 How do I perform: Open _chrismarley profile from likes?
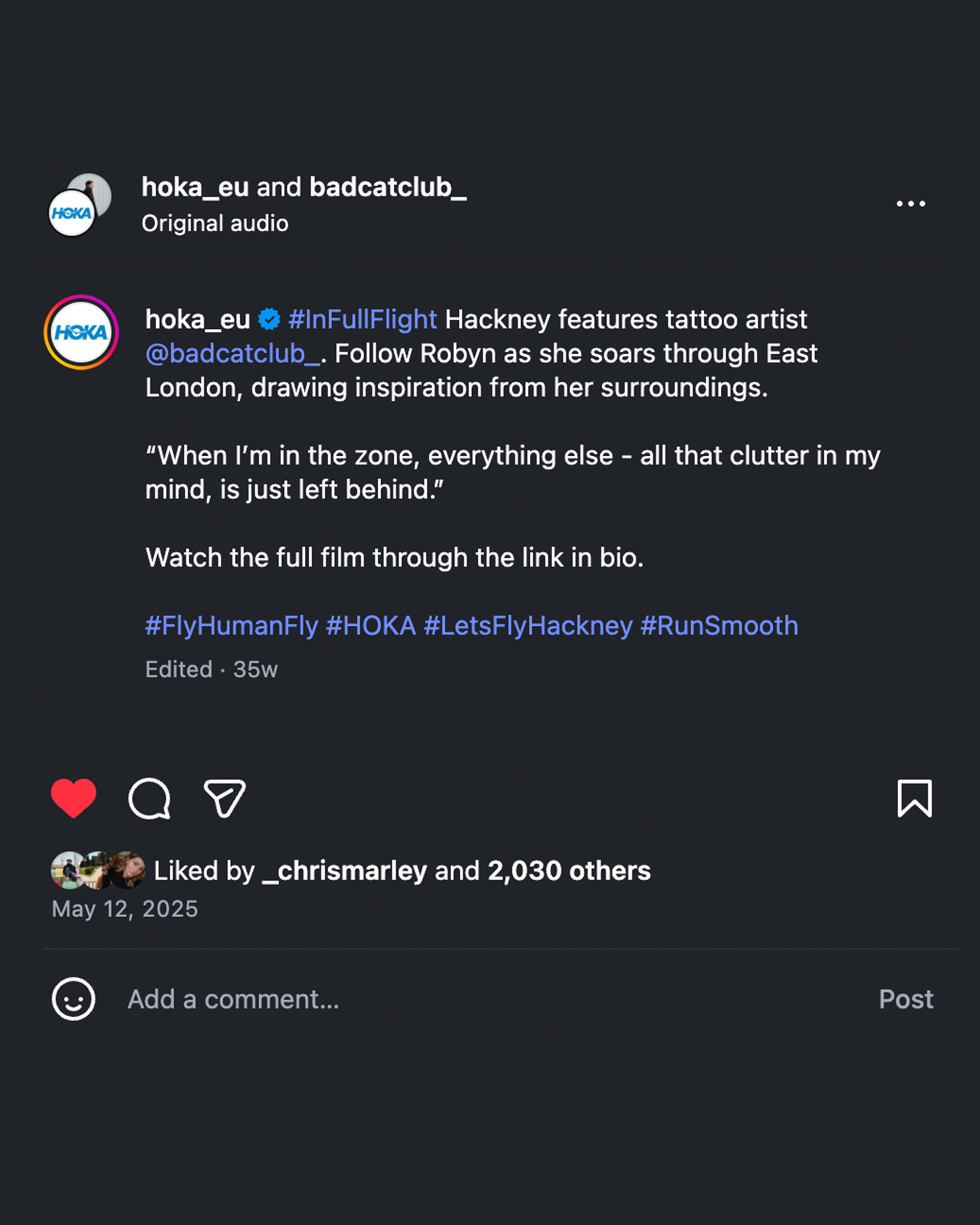345,870
